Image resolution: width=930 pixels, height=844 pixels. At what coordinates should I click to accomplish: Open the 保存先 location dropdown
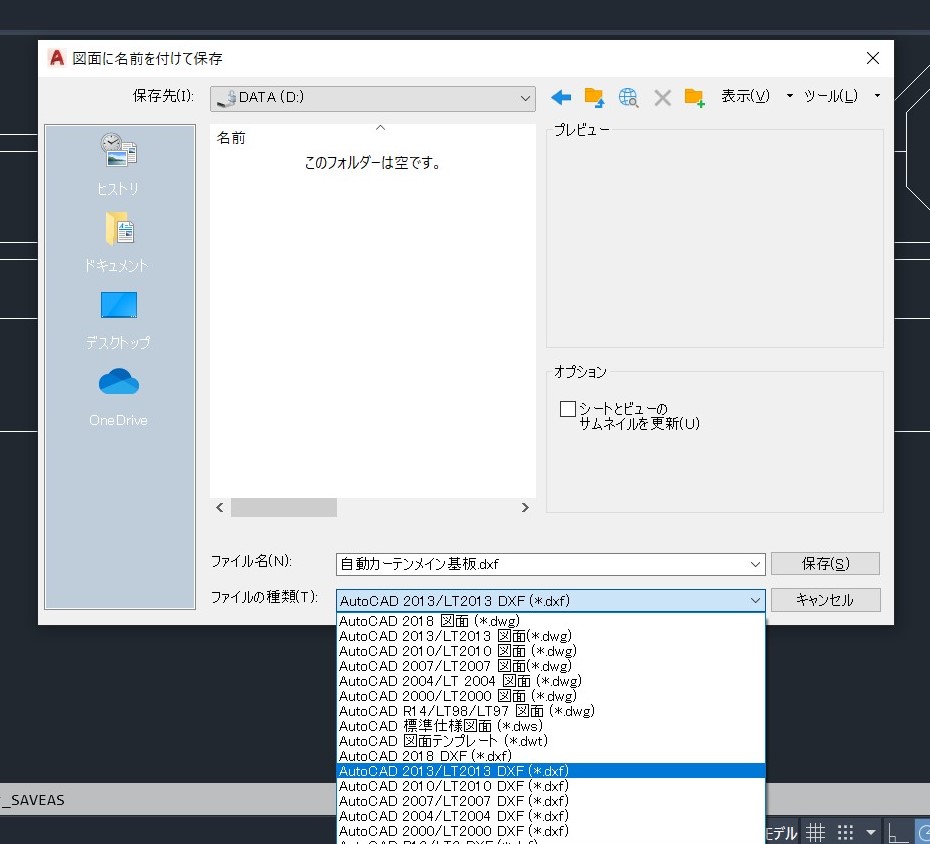527,98
